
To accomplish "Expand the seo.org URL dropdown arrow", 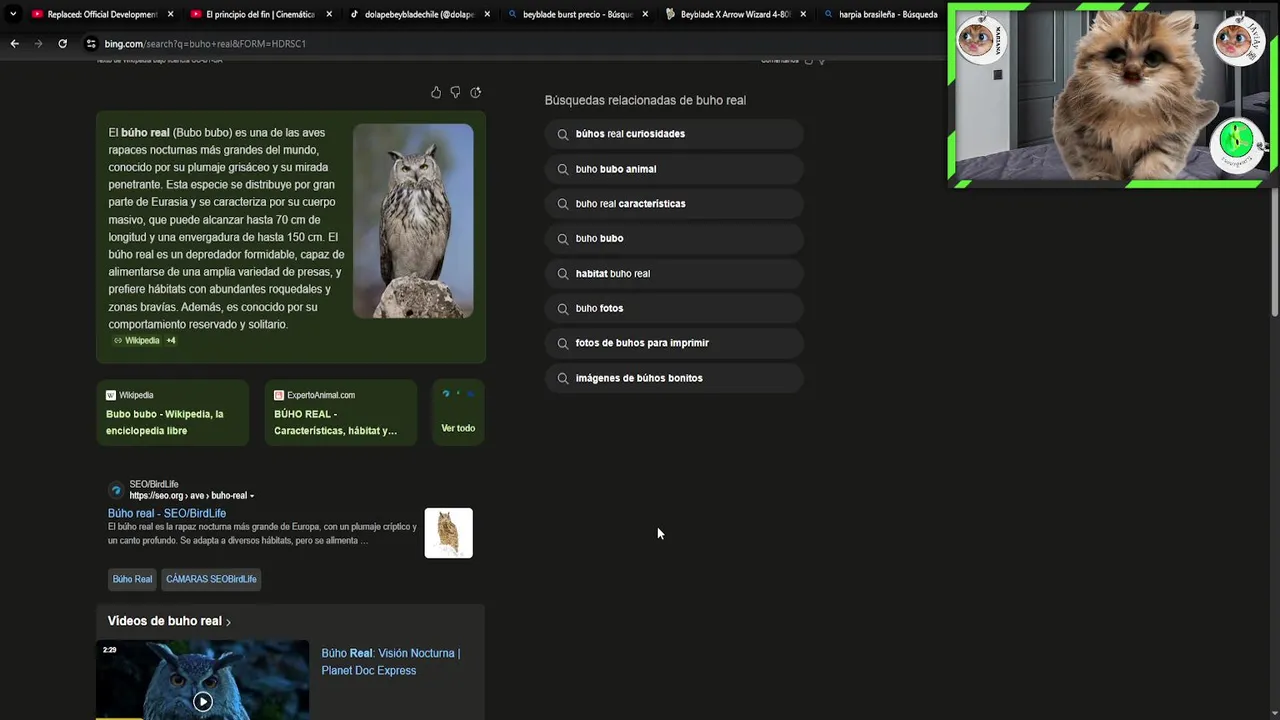I will tap(252, 496).
